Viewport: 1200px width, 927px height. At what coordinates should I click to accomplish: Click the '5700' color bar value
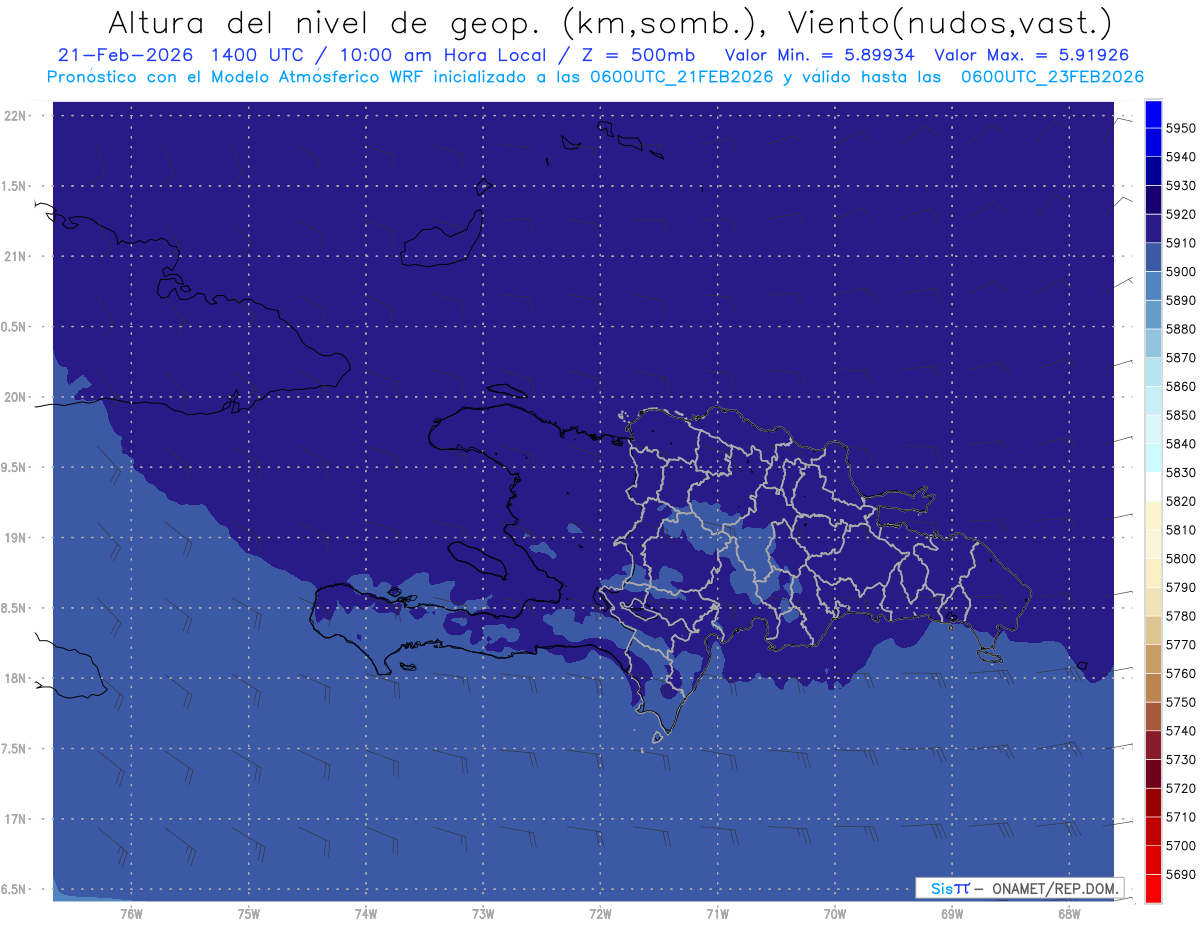(1181, 846)
